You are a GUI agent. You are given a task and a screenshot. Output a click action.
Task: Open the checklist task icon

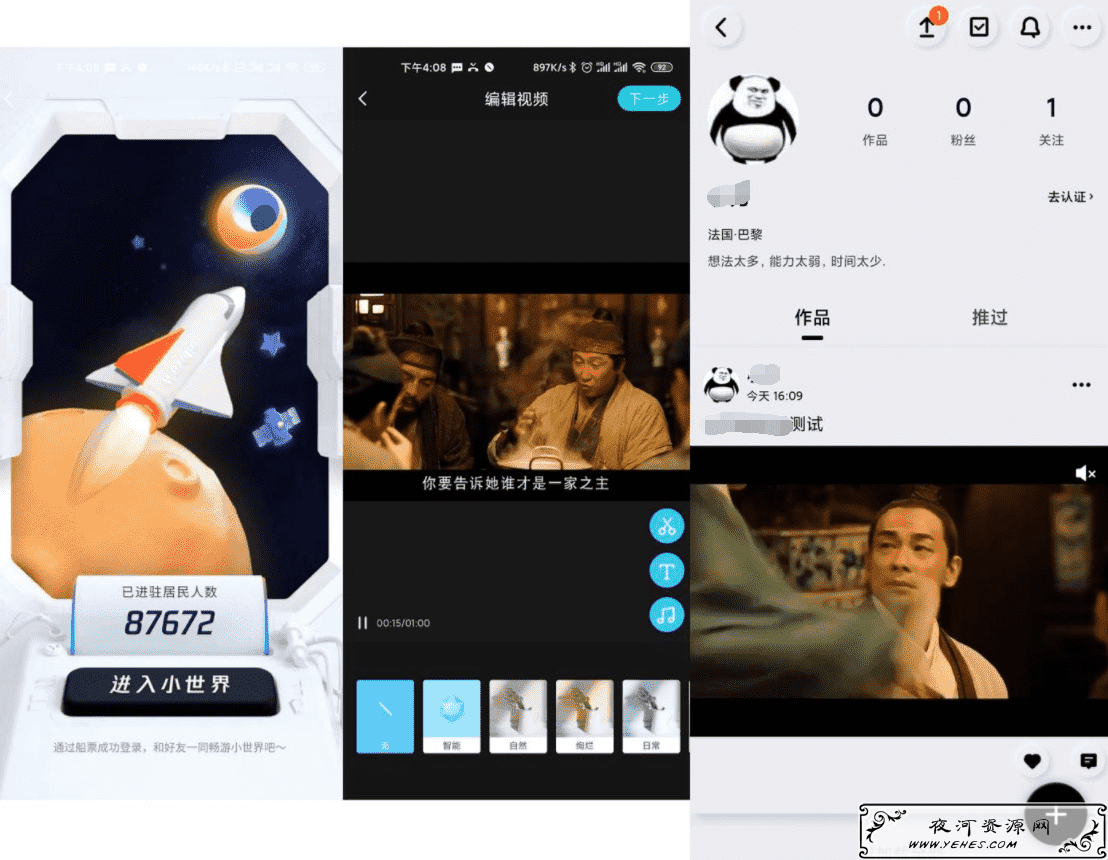point(979,28)
